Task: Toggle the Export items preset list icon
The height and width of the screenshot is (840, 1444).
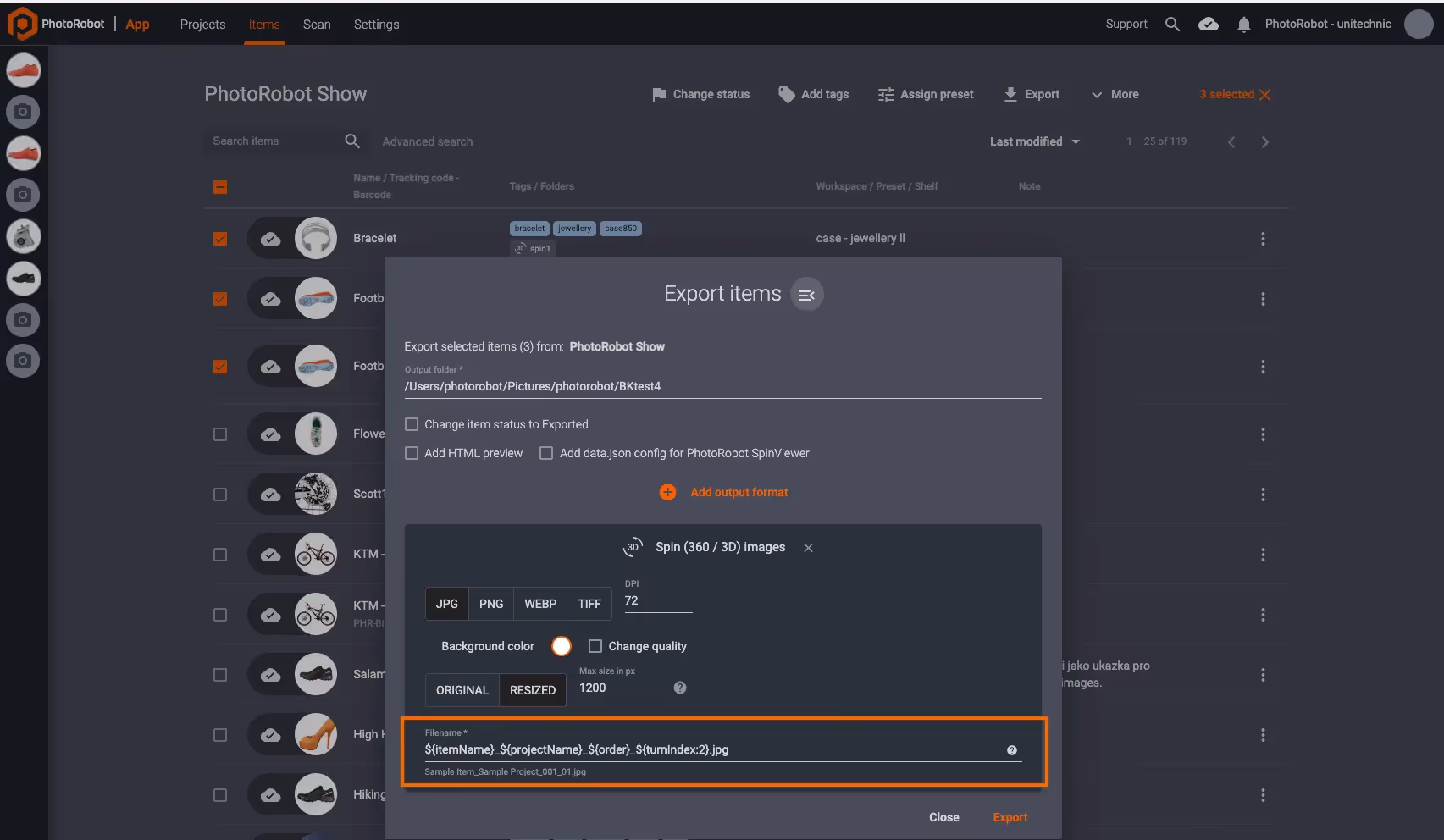Action: (x=807, y=295)
